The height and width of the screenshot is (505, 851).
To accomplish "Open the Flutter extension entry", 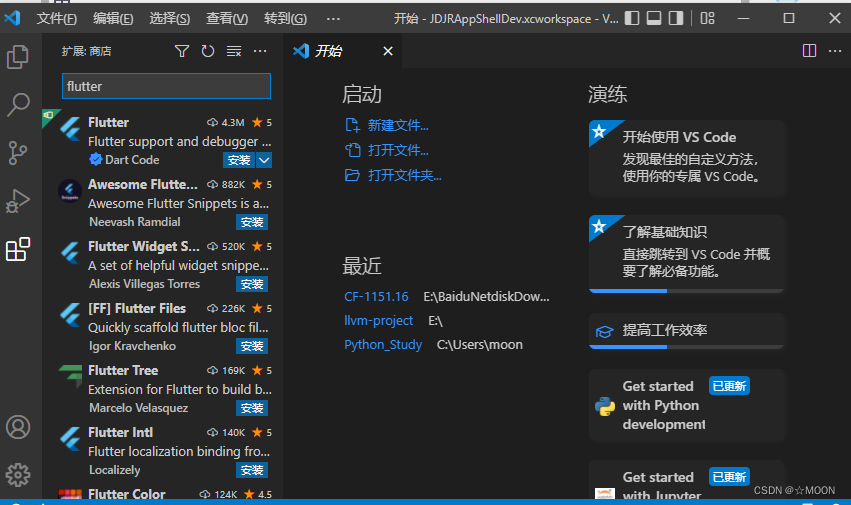I will (x=162, y=141).
